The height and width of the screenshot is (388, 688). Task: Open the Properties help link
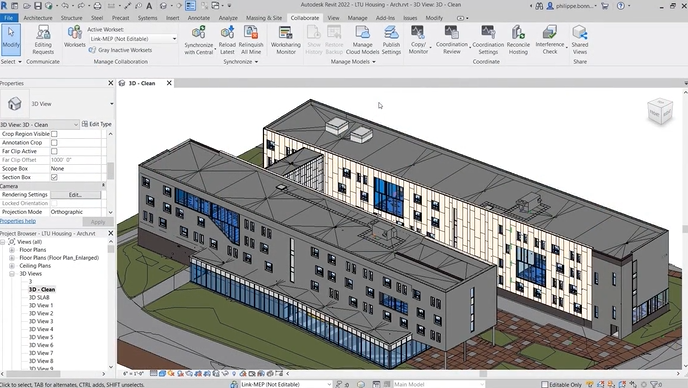(18, 221)
